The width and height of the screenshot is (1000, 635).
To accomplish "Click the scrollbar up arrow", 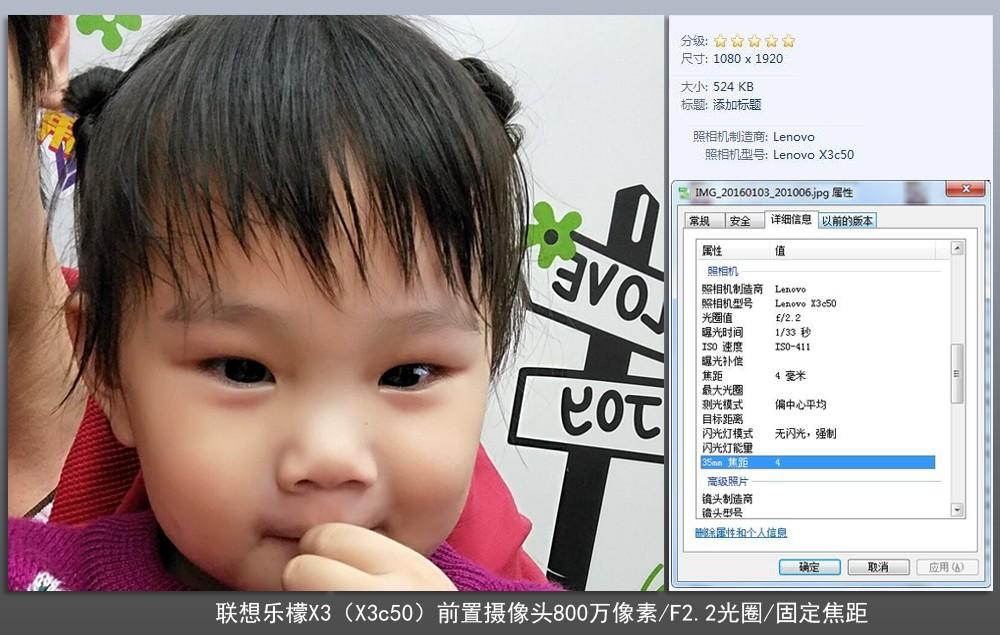I will tap(956, 250).
